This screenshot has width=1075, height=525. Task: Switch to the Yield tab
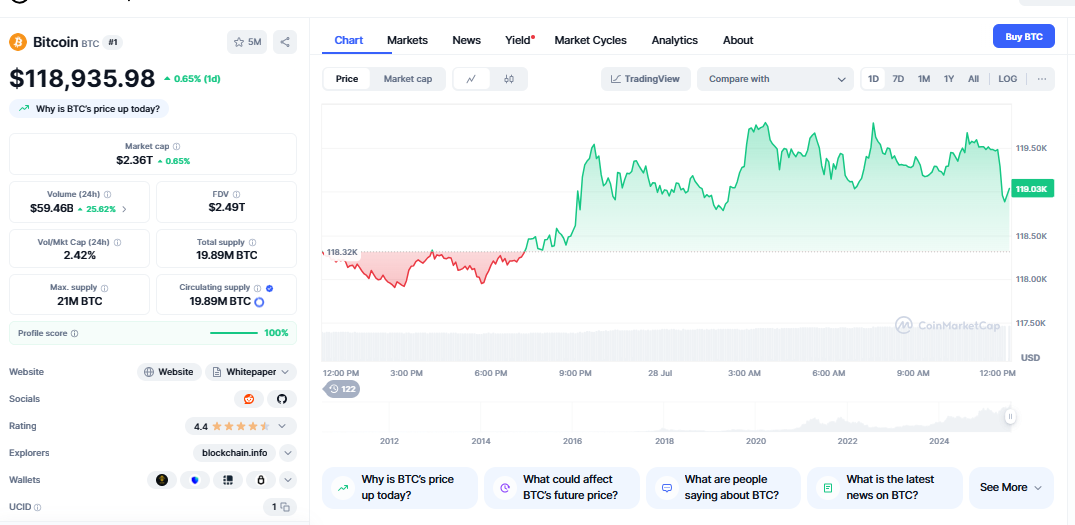tap(519, 40)
